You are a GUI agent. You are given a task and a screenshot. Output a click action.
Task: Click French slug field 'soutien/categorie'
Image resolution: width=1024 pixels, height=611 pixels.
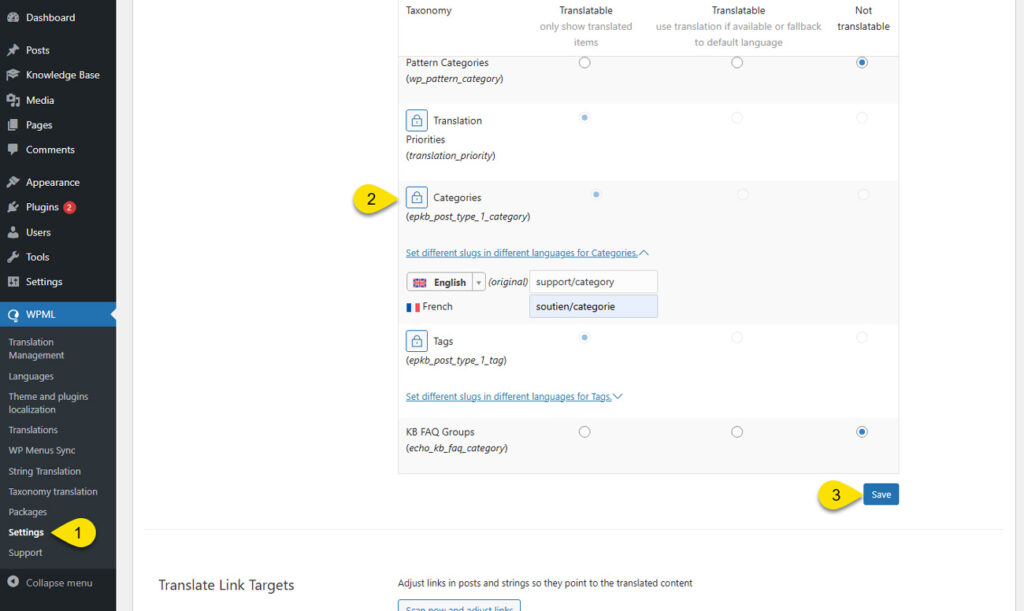pyautogui.click(x=593, y=306)
